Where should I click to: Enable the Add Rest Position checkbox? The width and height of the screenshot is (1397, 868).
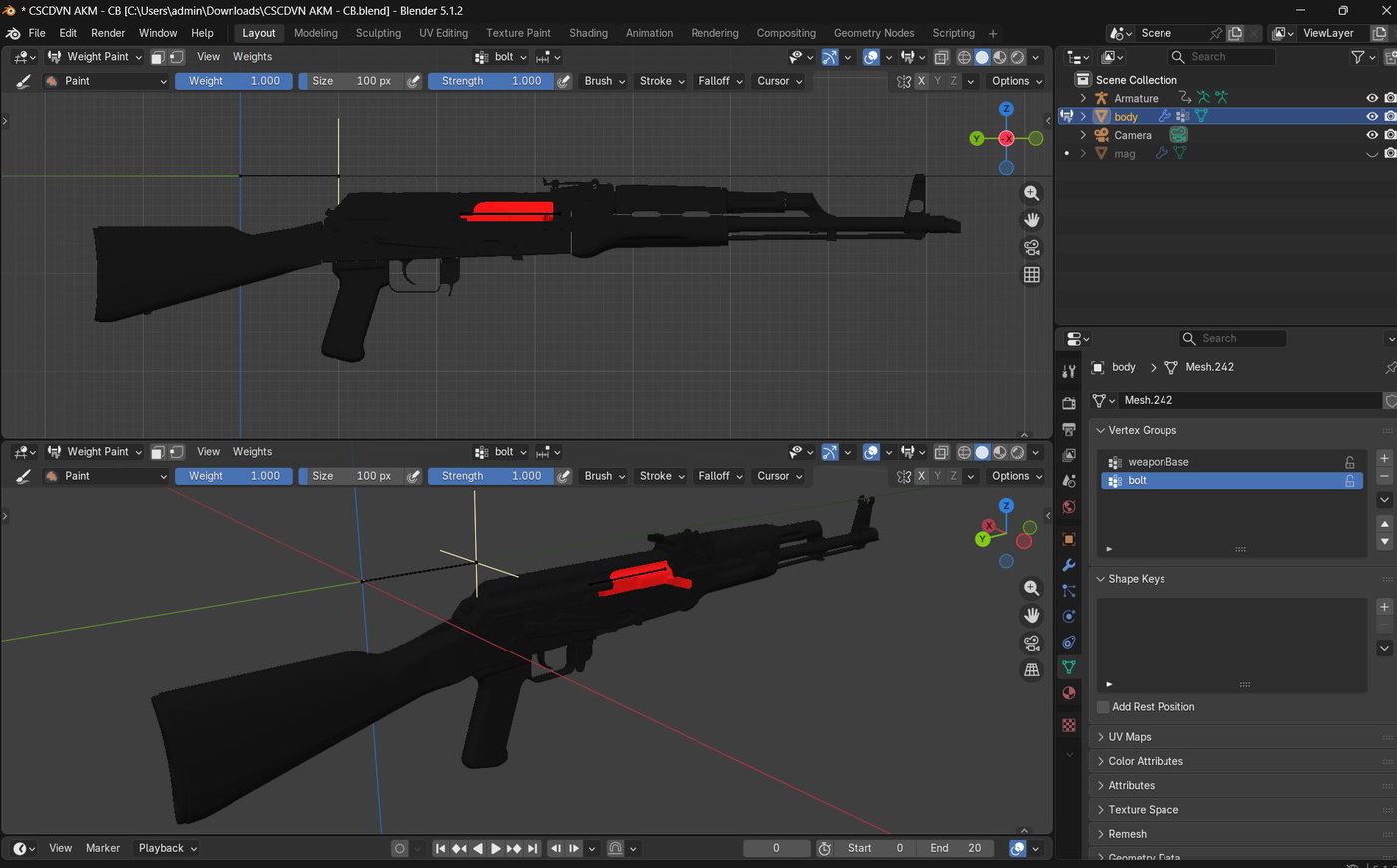tap(1103, 707)
